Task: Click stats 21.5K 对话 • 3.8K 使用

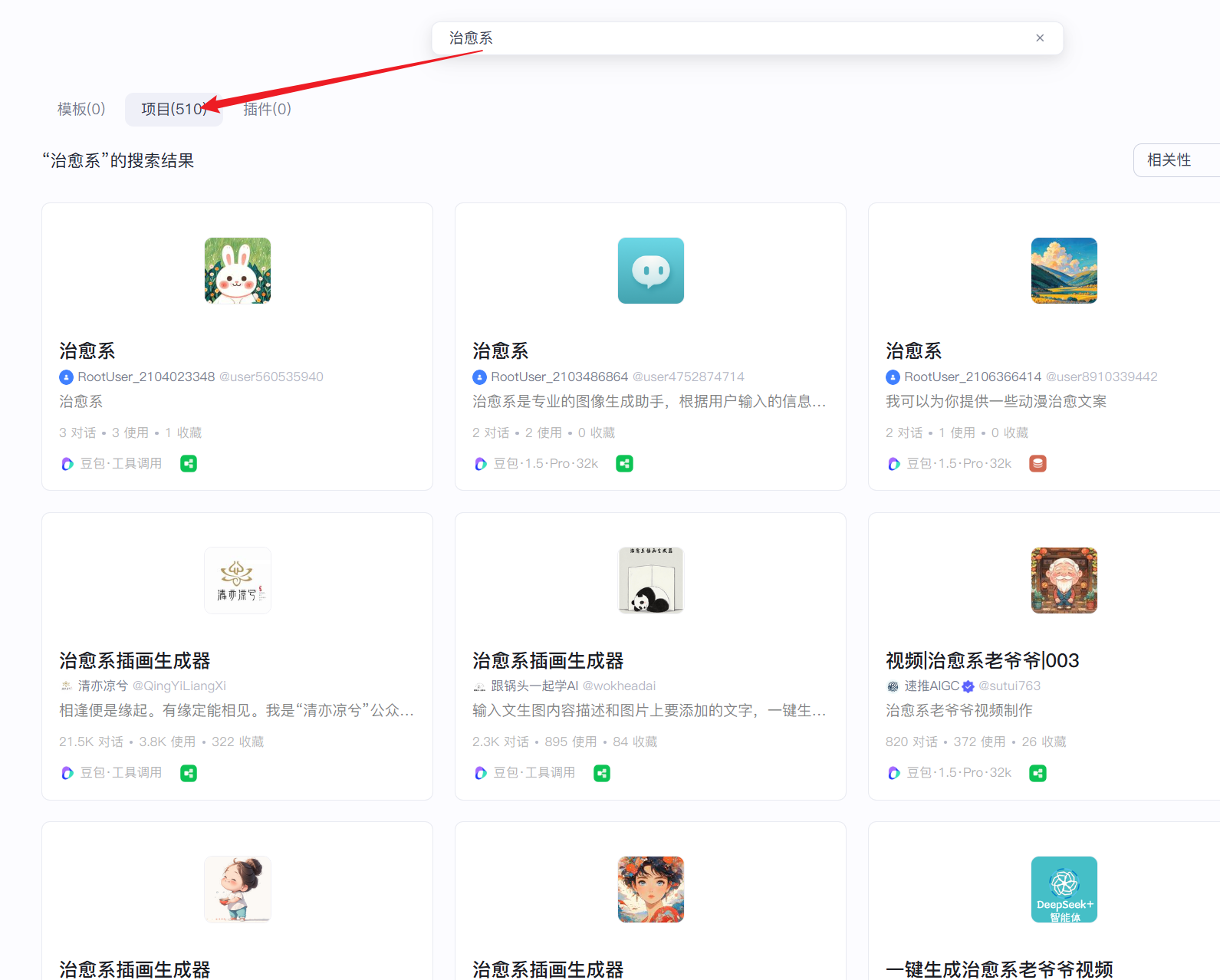Action: coord(127,742)
